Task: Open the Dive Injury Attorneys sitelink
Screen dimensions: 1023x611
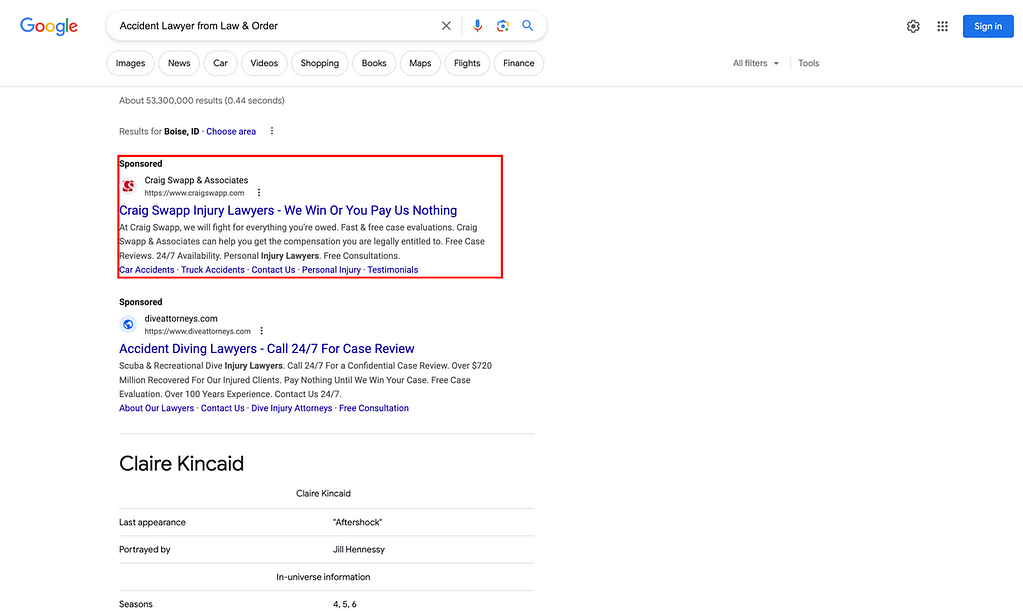Action: [292, 408]
